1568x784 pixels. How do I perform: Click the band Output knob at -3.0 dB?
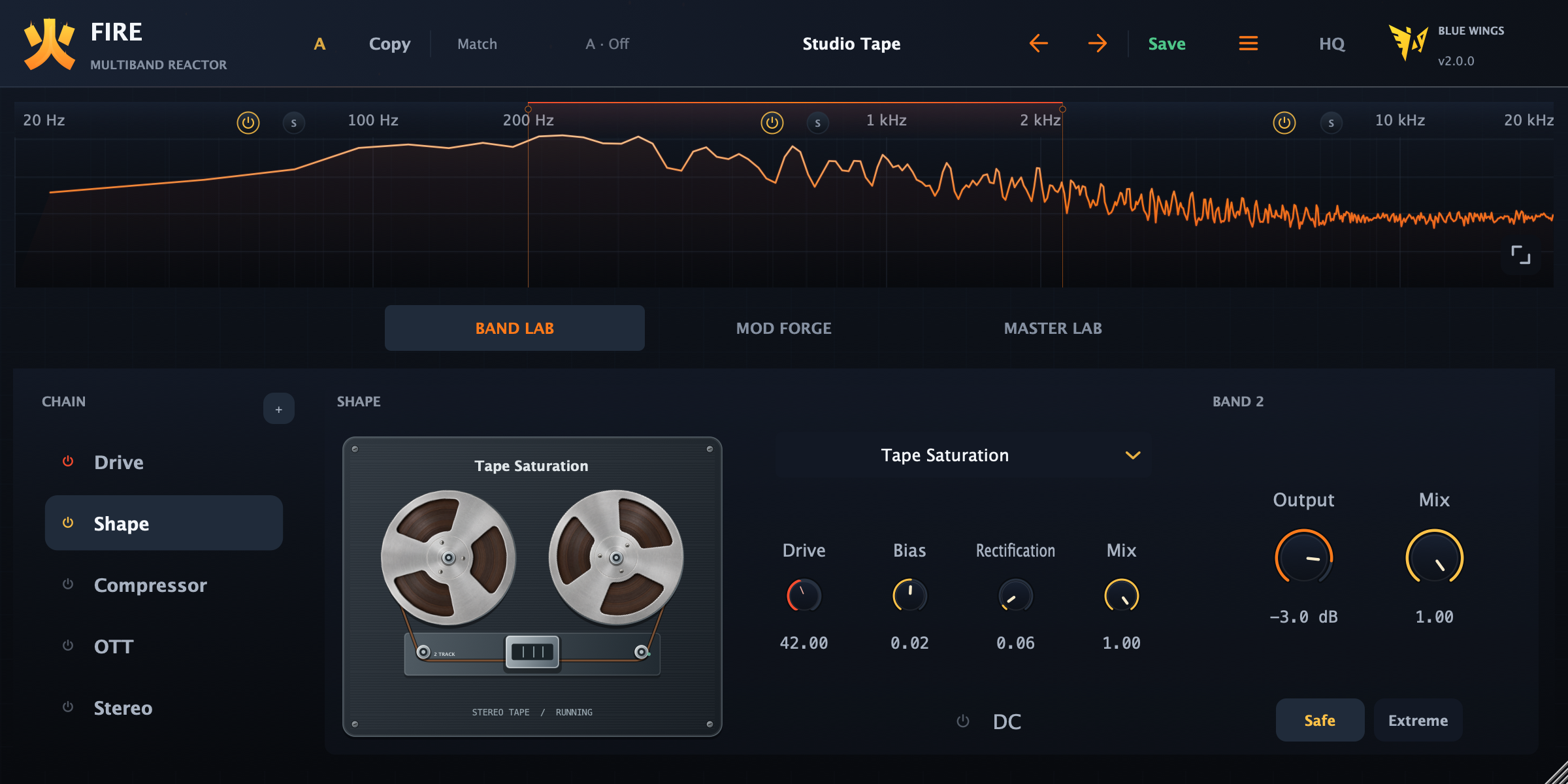point(1303,557)
